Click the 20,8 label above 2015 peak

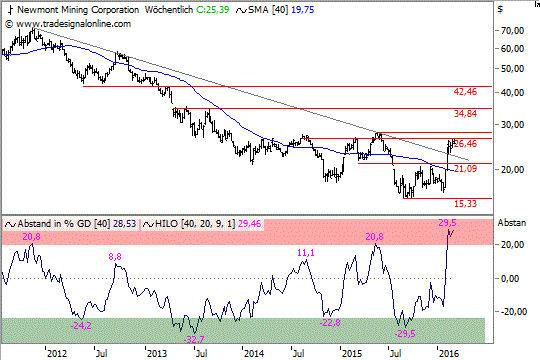point(374,237)
